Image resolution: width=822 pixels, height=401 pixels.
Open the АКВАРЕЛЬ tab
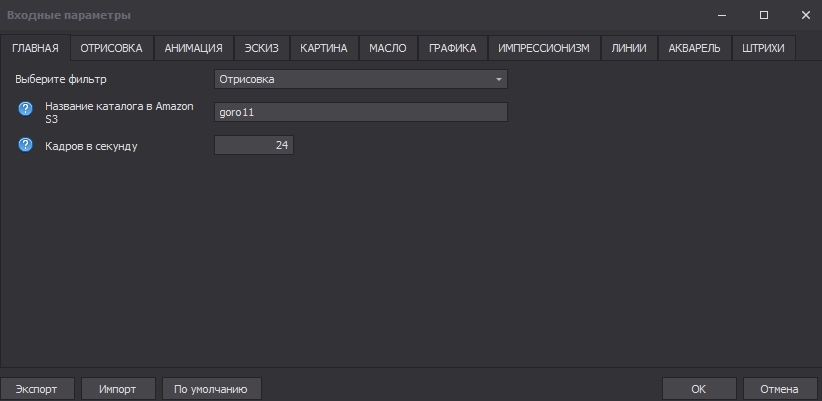click(x=694, y=48)
